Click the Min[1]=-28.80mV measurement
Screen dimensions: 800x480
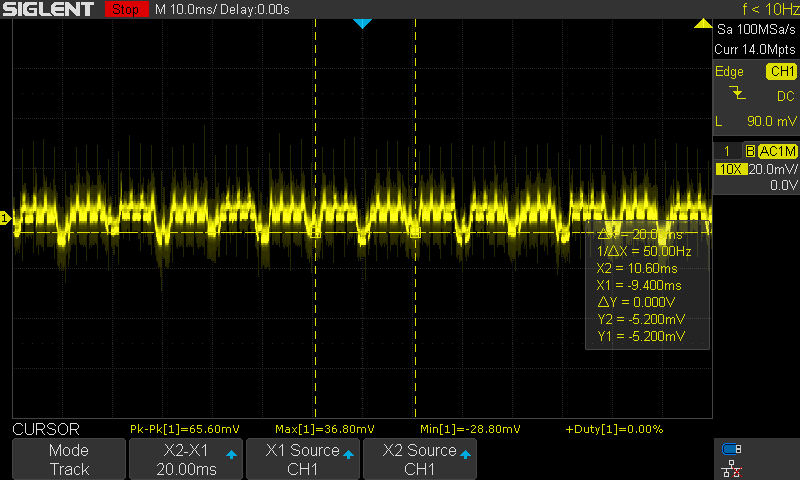point(470,429)
